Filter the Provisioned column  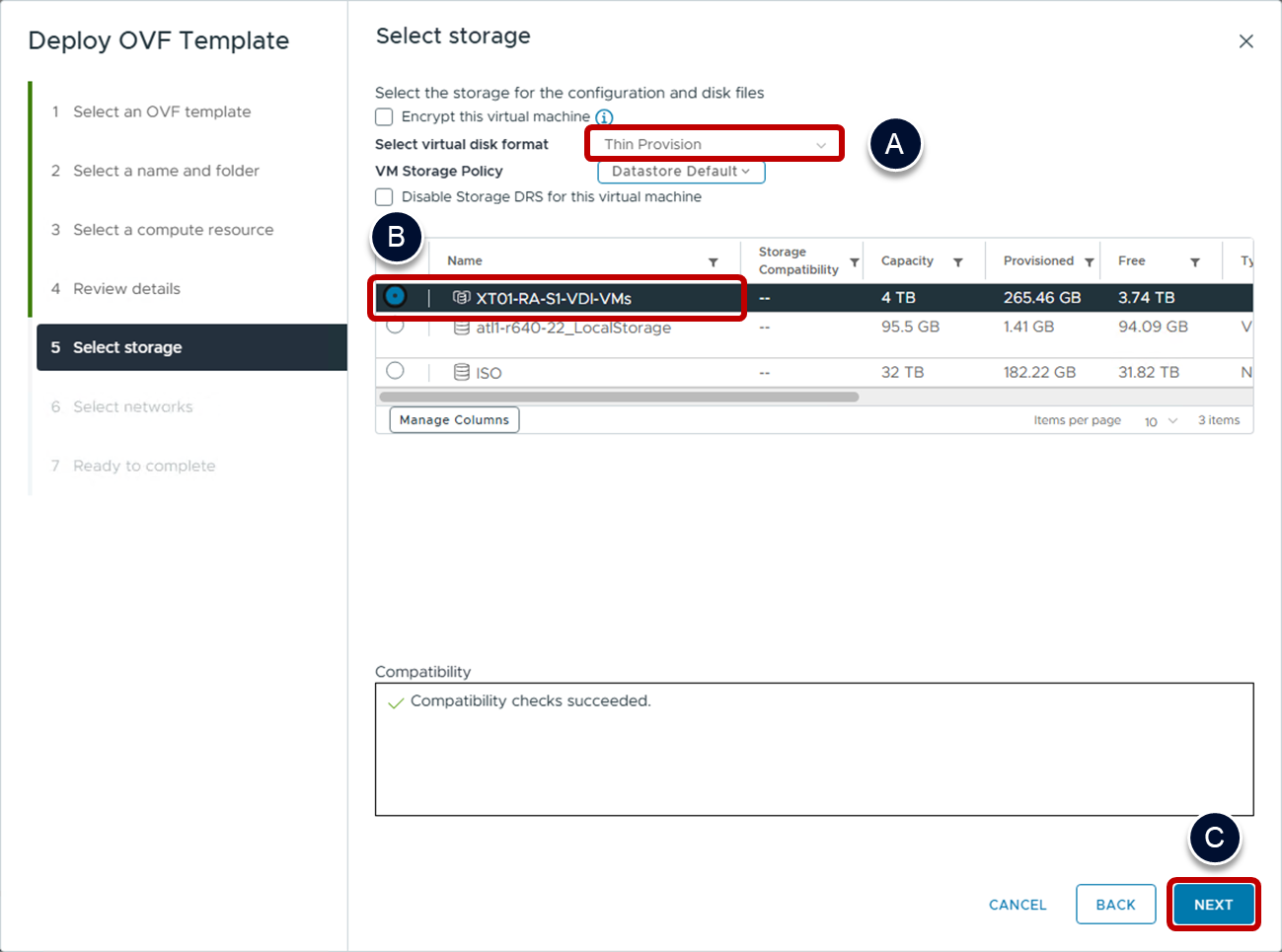click(1089, 262)
